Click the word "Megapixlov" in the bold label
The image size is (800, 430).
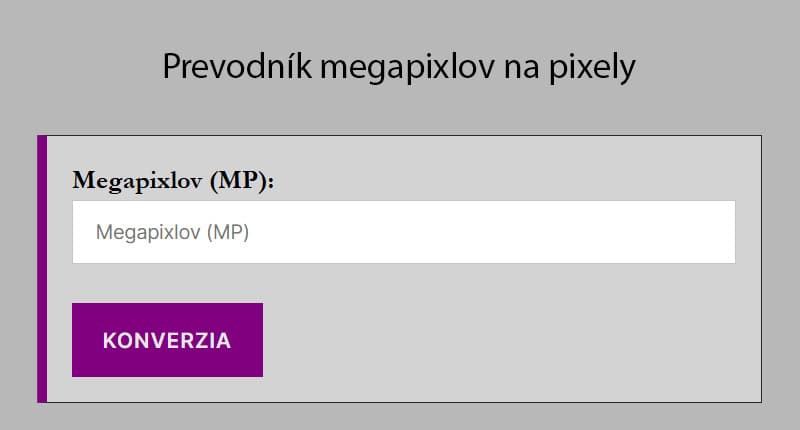click(136, 181)
